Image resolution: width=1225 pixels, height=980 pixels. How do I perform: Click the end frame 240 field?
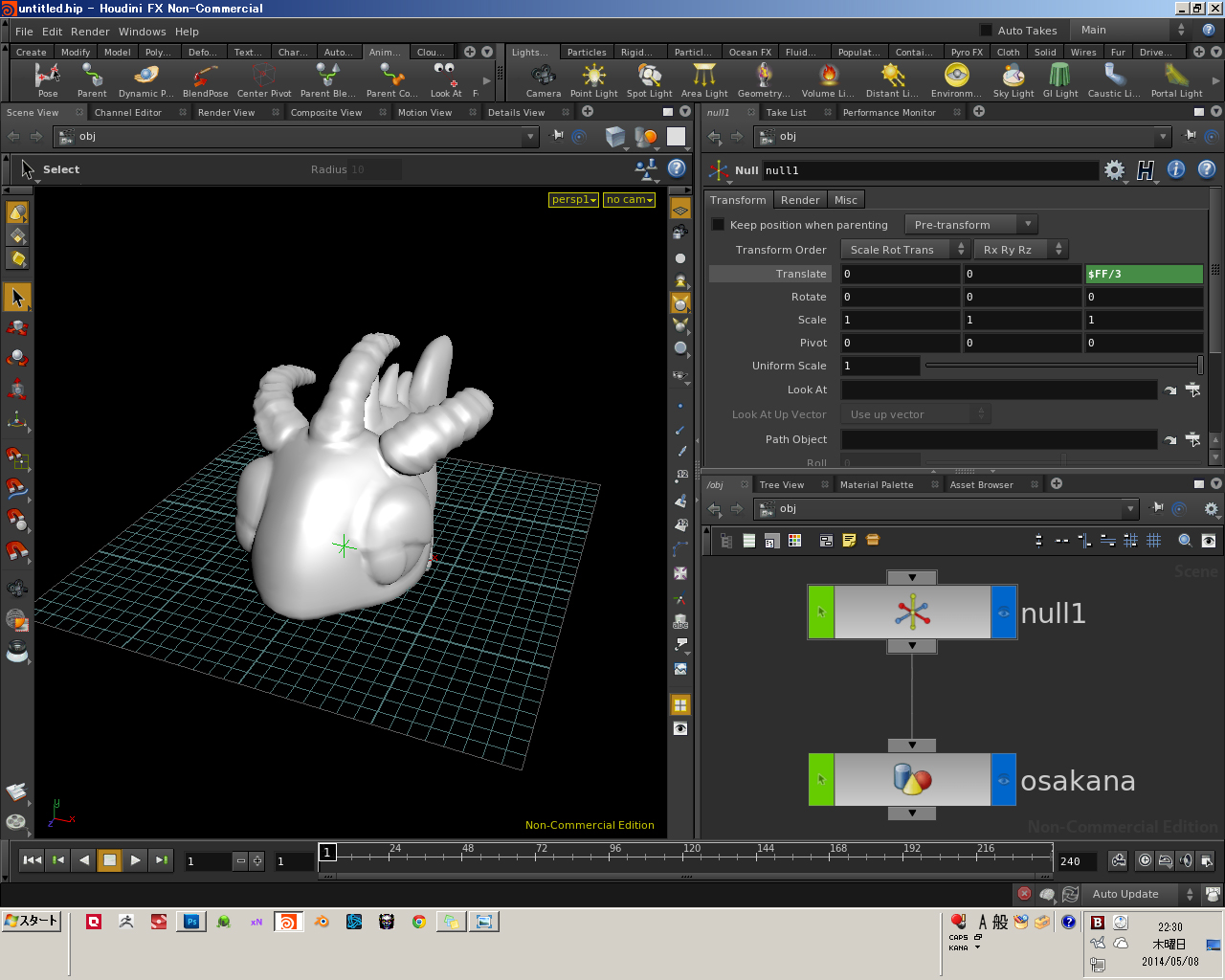tap(1079, 861)
